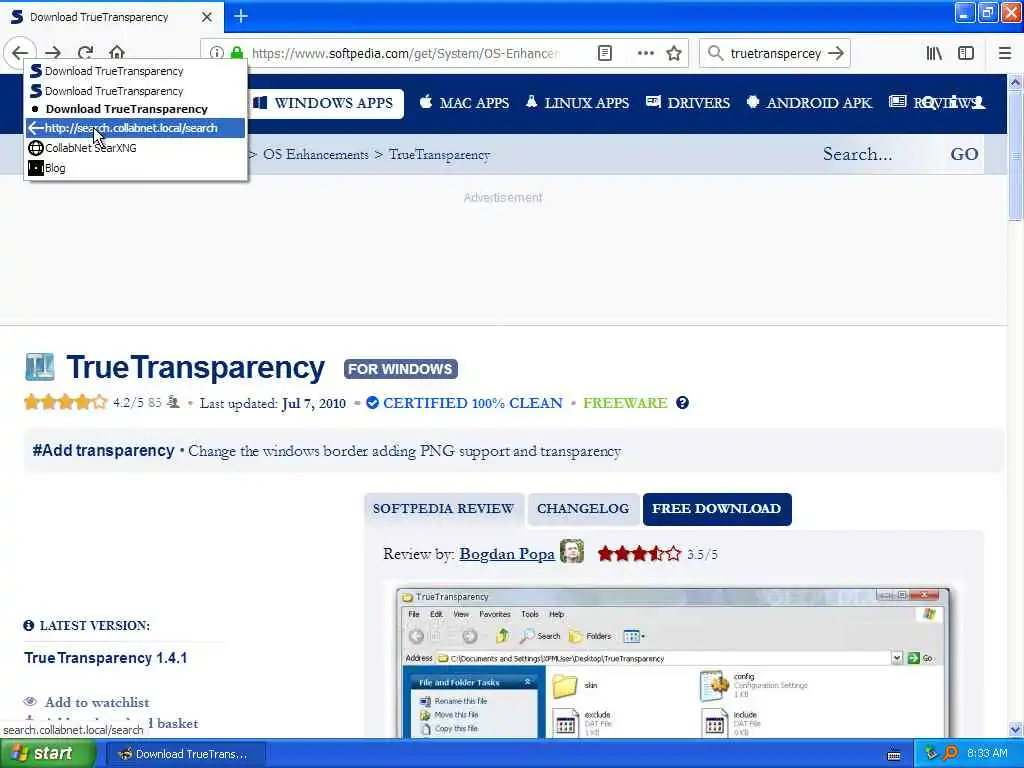This screenshot has width=1024, height=768.
Task: Show site information icon in address bar
Action: (217, 53)
